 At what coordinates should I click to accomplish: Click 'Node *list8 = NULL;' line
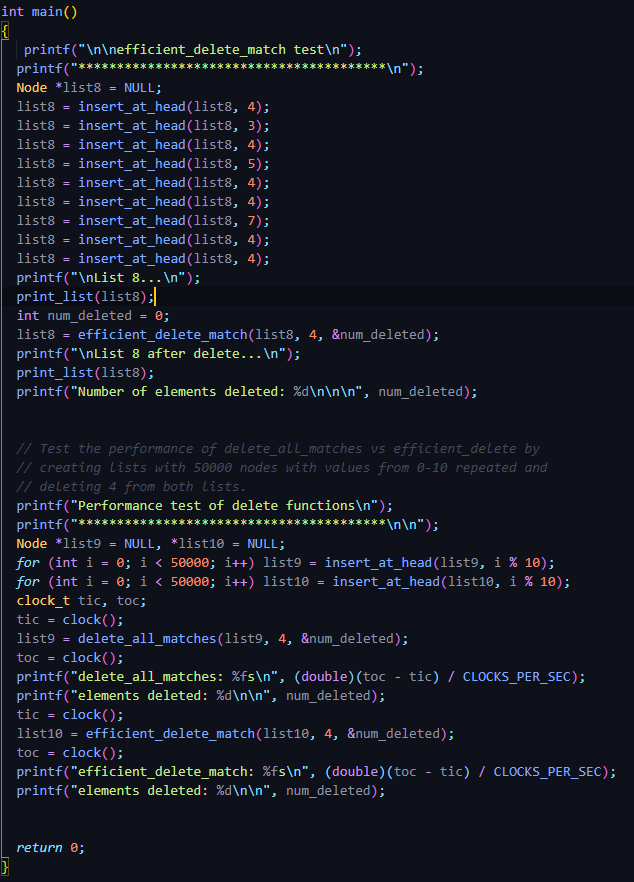coord(89,88)
